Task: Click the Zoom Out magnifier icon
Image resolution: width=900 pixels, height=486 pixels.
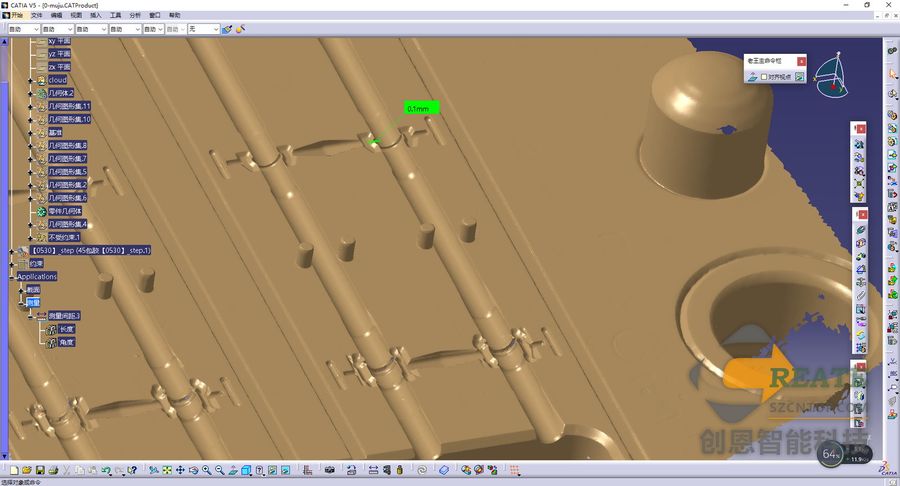Action: pos(220,470)
